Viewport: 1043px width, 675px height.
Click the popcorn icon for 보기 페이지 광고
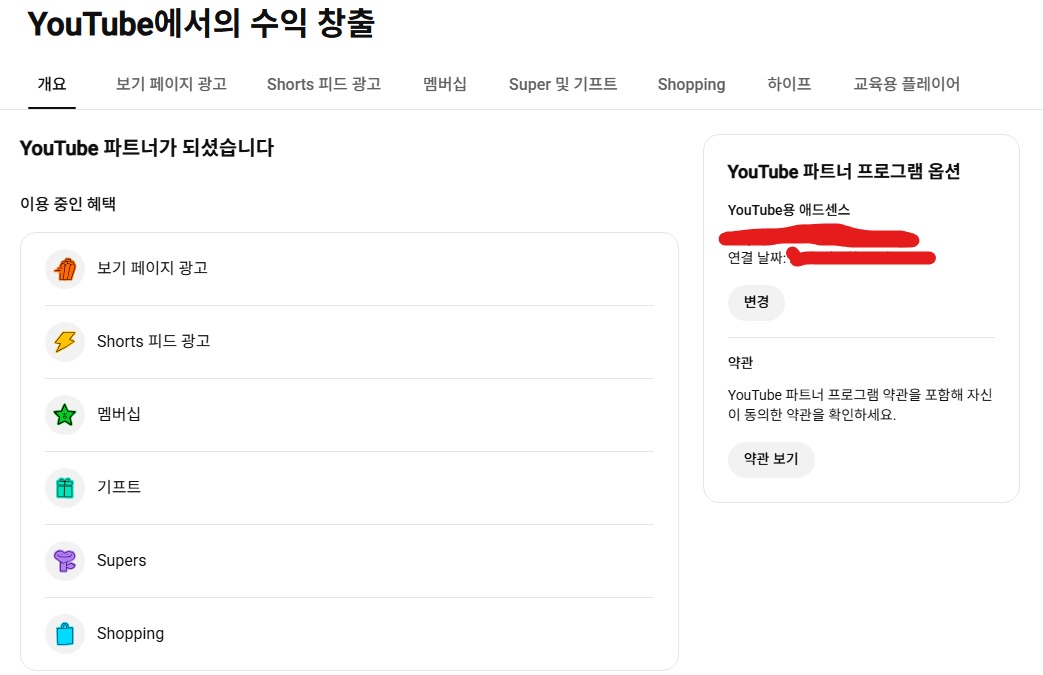65,269
